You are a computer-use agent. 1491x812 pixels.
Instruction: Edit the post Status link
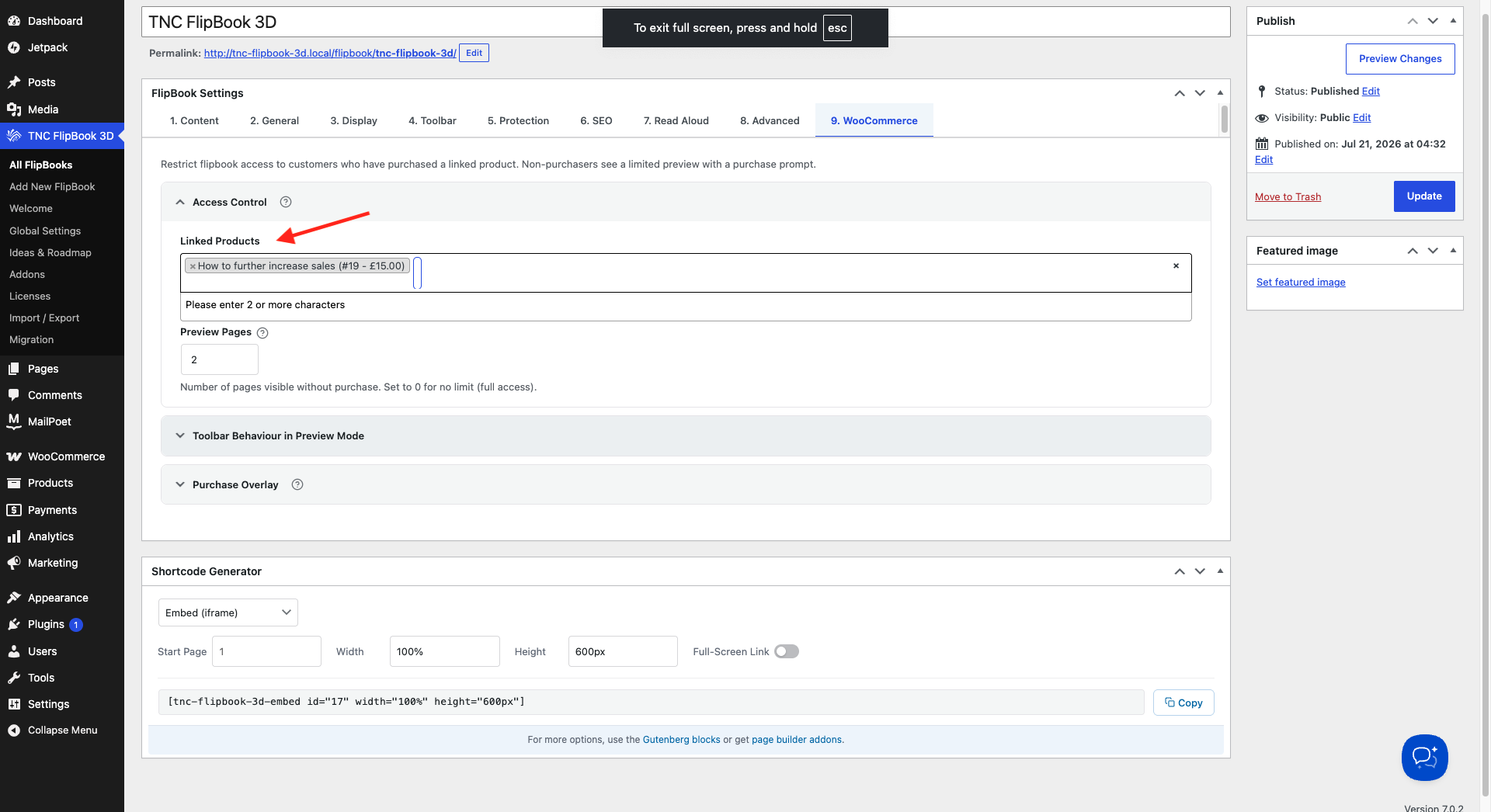[1371, 92]
